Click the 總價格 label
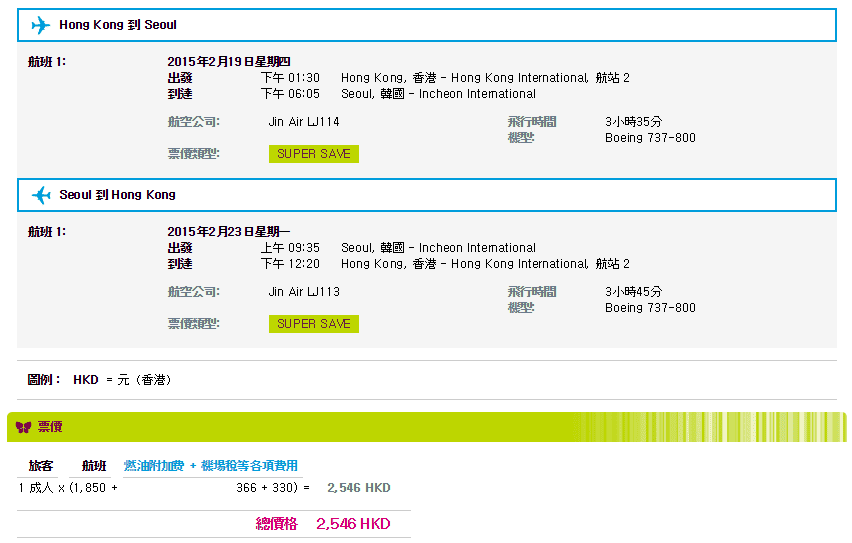 coord(277,524)
